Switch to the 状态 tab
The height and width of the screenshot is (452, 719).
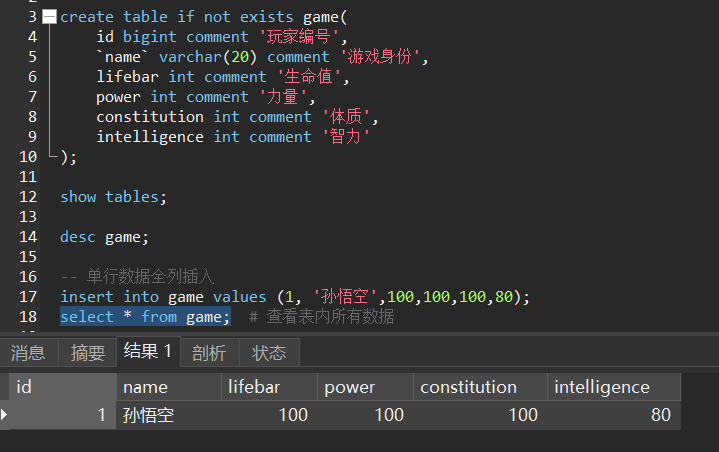coord(269,353)
